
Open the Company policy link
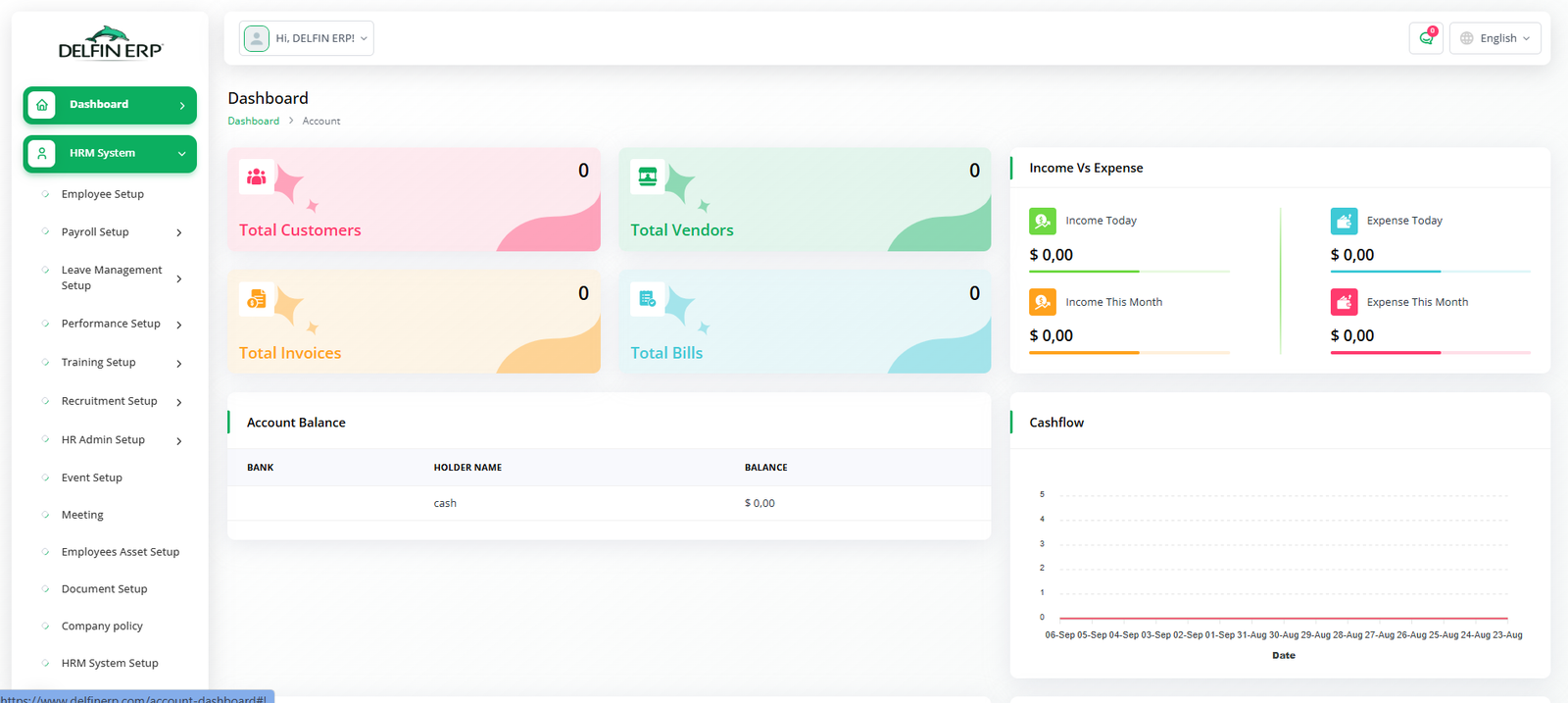pyautogui.click(x=102, y=627)
